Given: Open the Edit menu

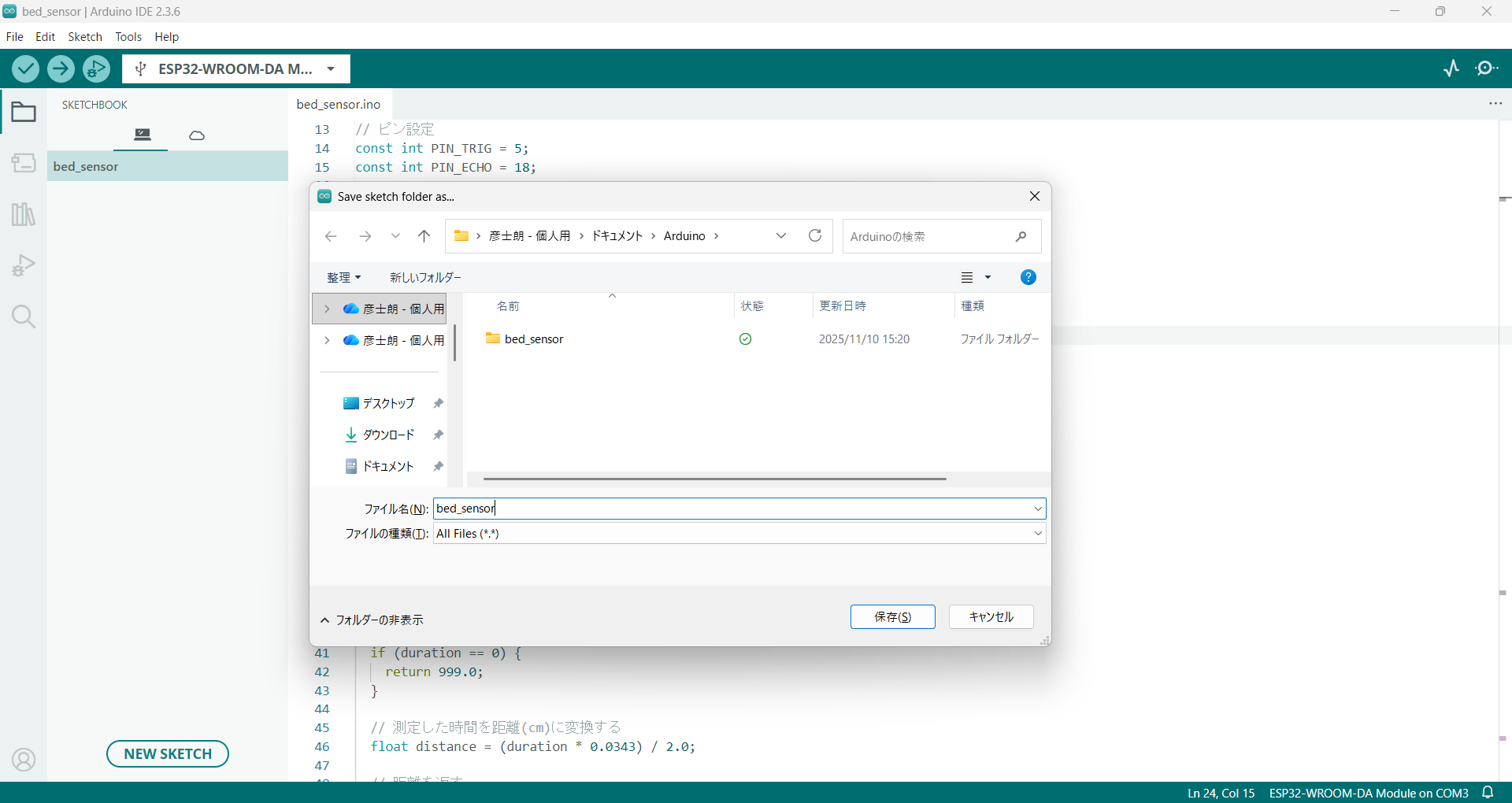Looking at the screenshot, I should (x=46, y=36).
